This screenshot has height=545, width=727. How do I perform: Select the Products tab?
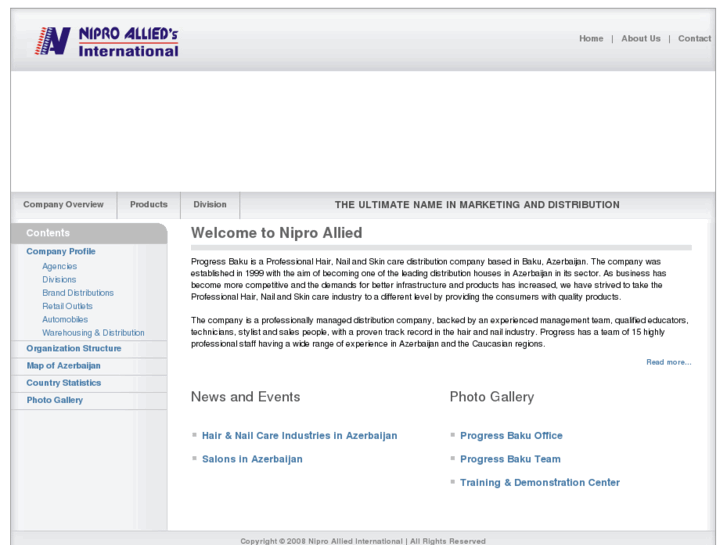(148, 205)
